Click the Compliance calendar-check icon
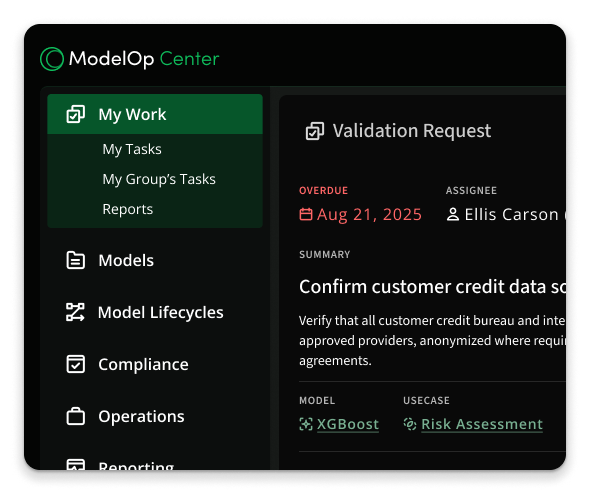 click(76, 364)
